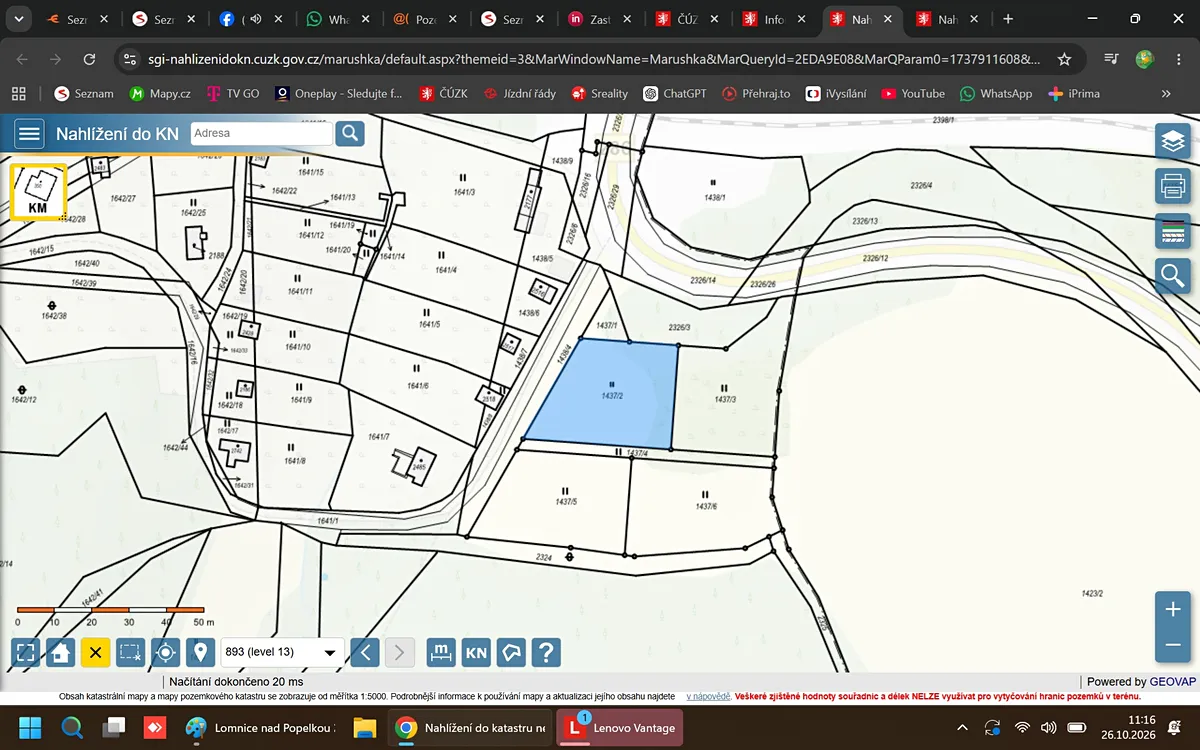Viewport: 1200px width, 750px height.
Task: Select the rectangle selection tool
Action: click(x=131, y=653)
